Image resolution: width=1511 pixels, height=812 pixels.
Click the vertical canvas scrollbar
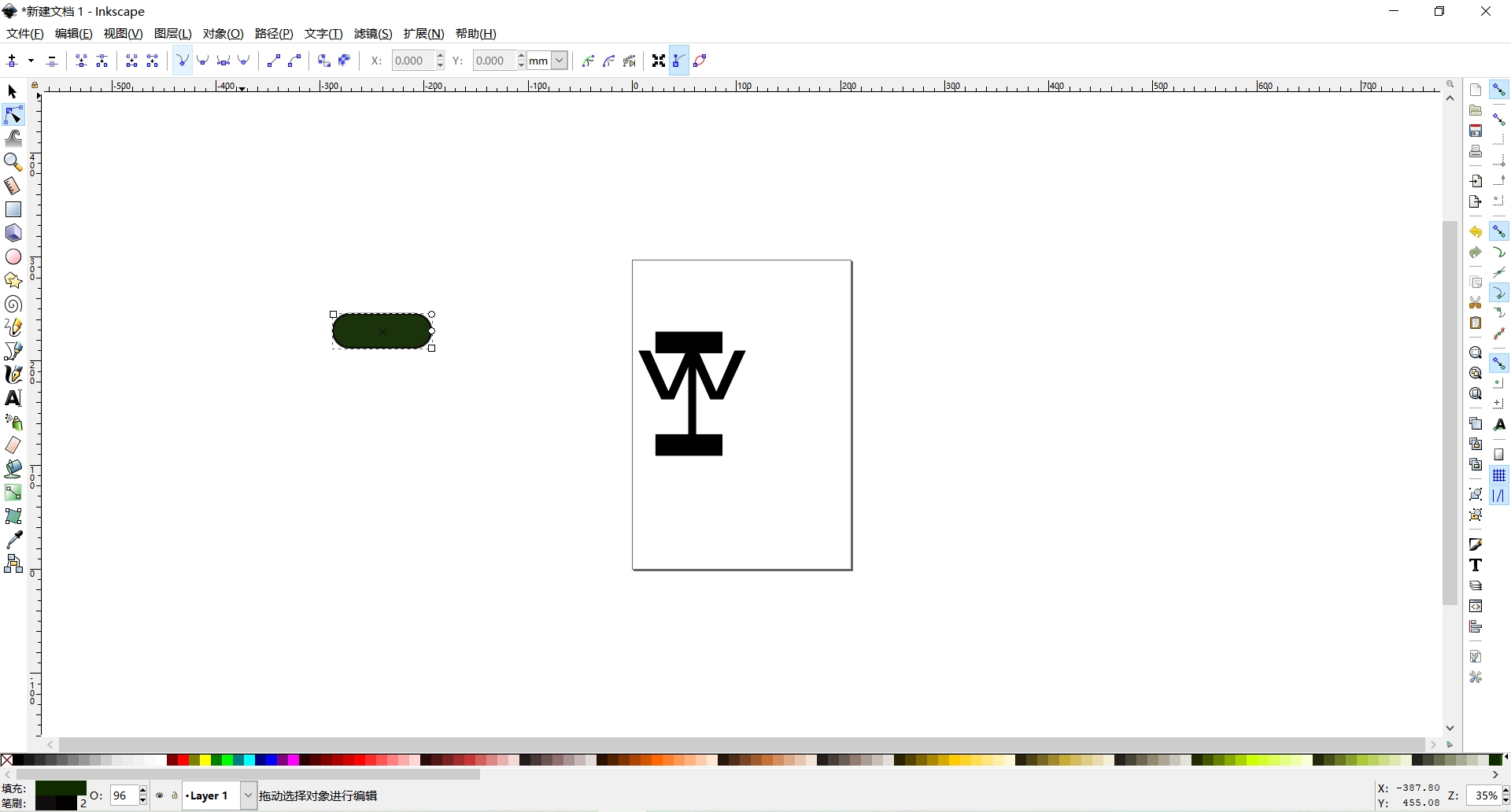click(1450, 412)
